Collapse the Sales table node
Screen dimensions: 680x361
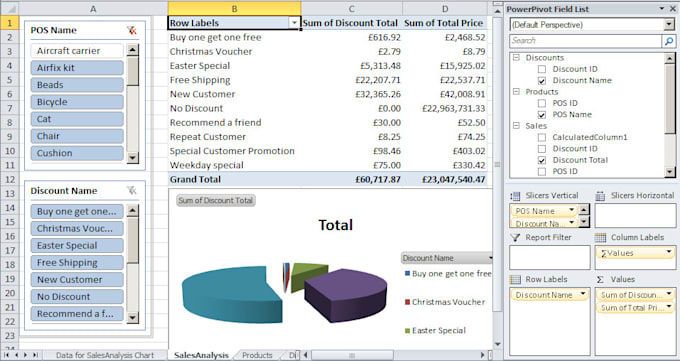tap(516, 126)
